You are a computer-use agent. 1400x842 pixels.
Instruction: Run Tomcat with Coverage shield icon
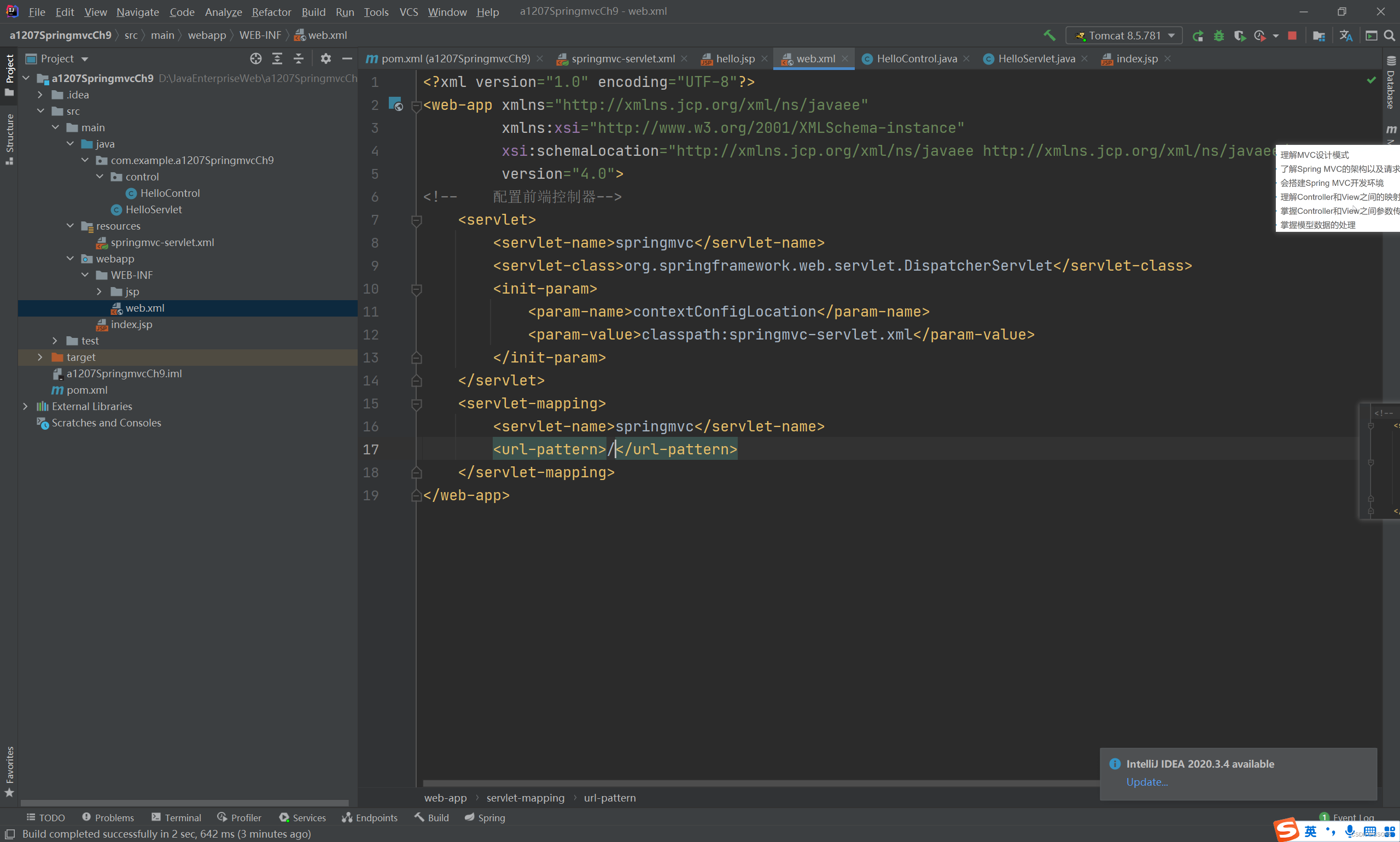[1239, 36]
